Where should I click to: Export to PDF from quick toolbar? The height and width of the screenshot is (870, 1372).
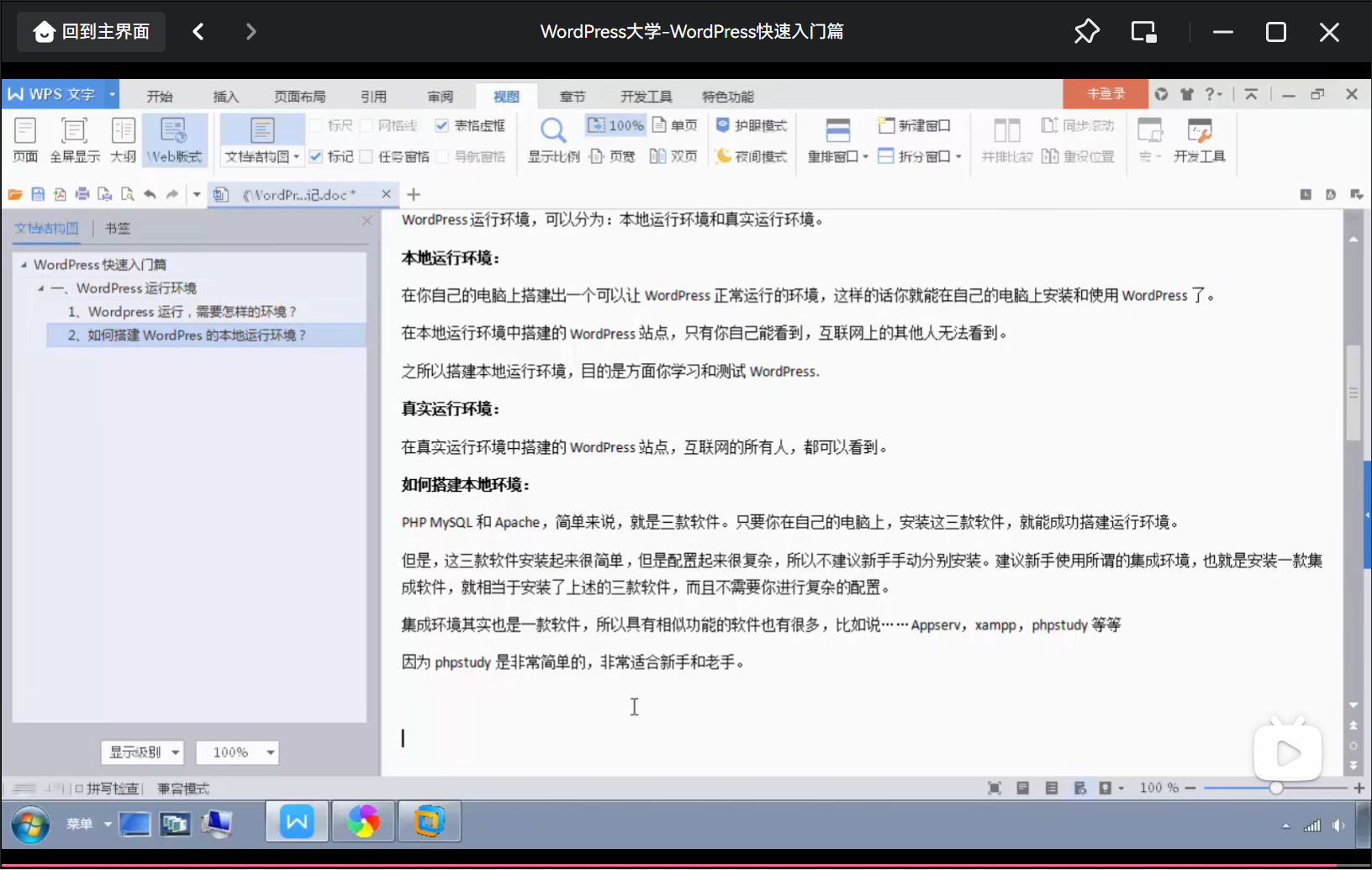(x=60, y=194)
